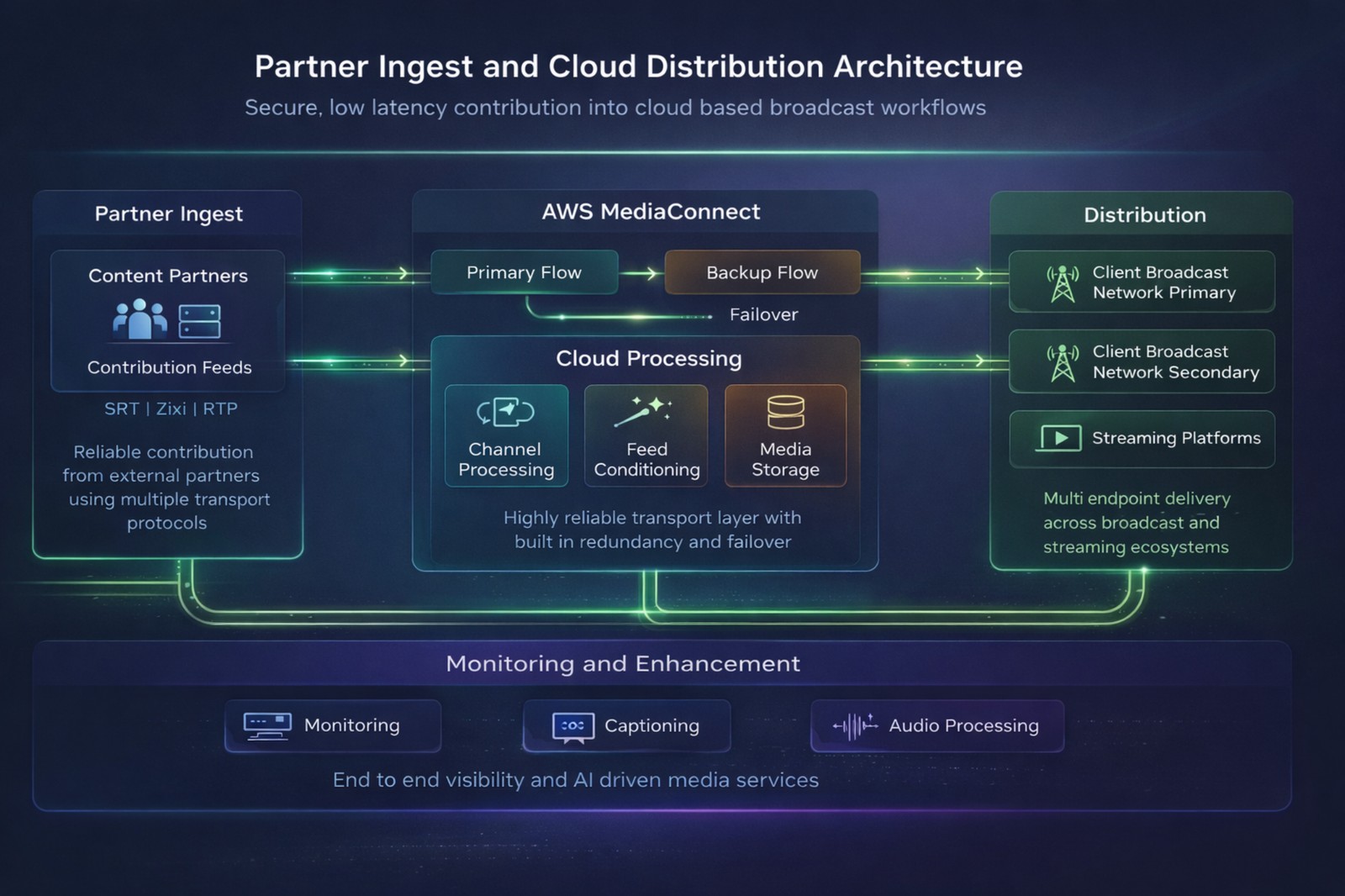Click the Channel Processing cloud icon
This screenshot has width=1345, height=896.
coord(506,412)
